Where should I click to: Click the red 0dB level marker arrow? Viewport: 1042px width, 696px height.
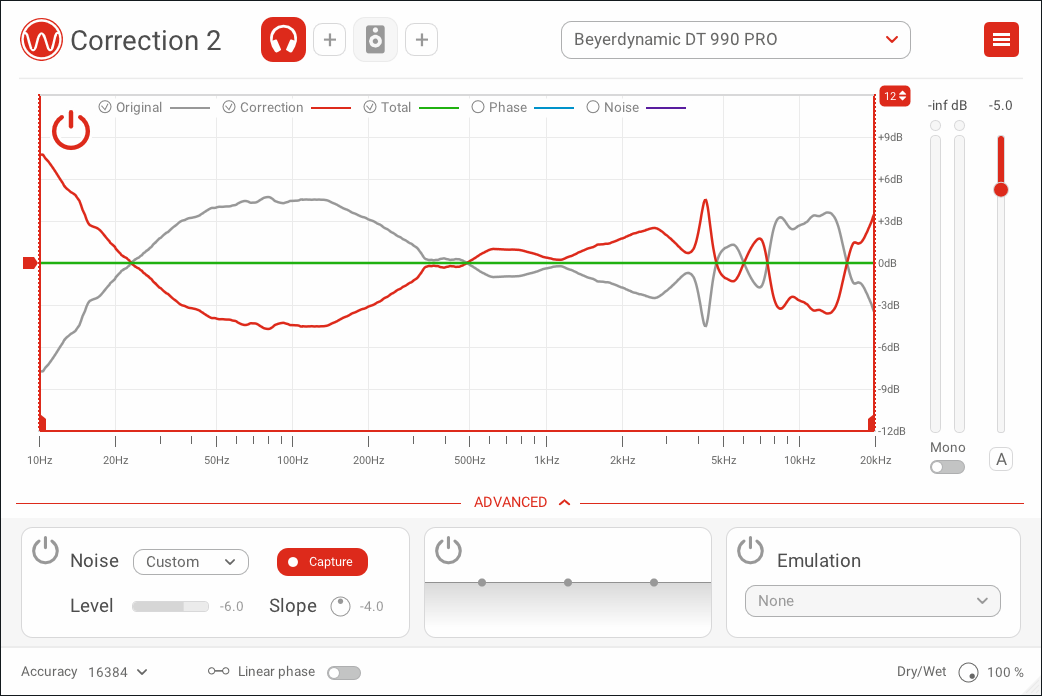click(30, 263)
